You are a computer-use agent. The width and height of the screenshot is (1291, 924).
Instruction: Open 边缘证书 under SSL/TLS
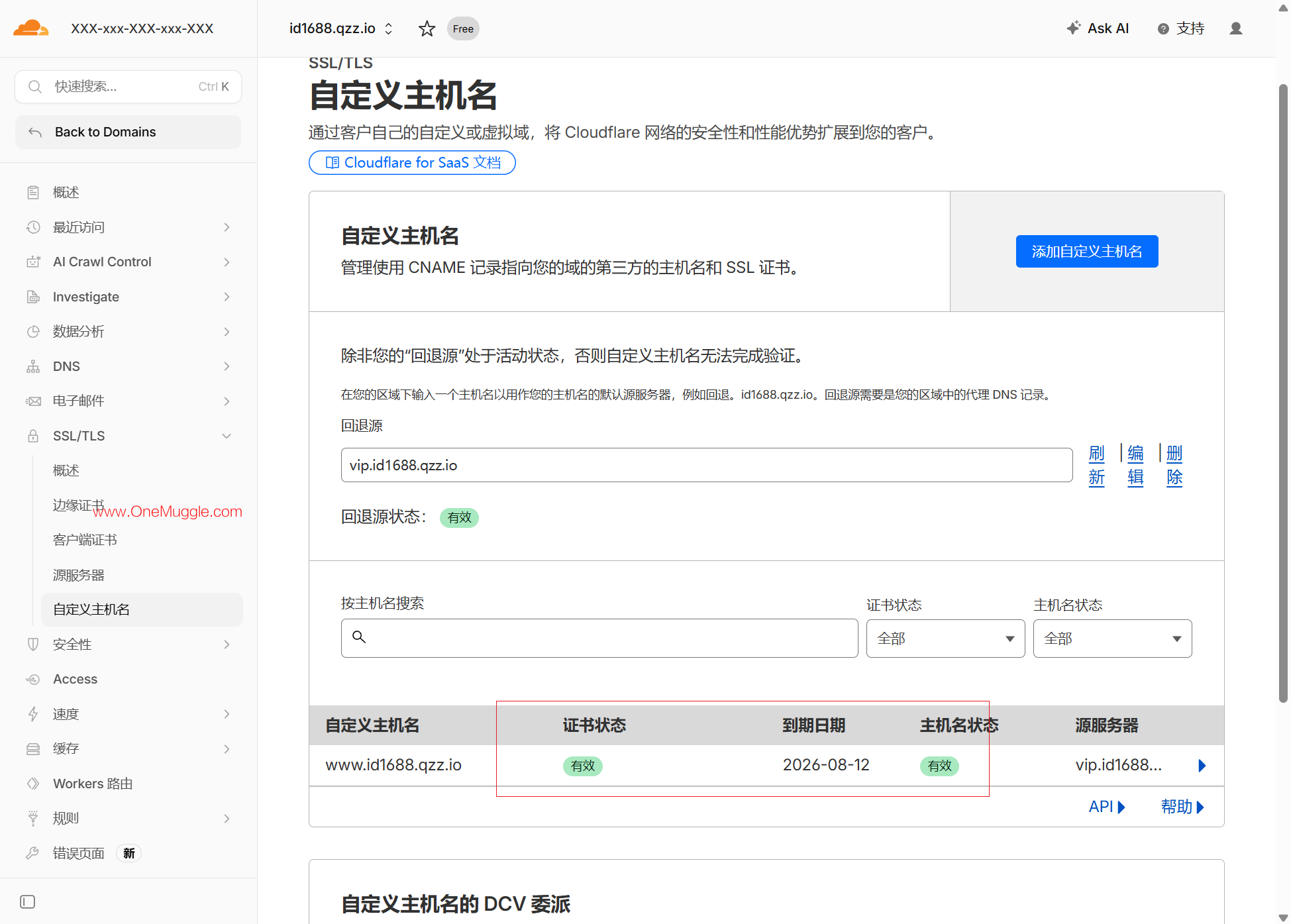point(79,505)
